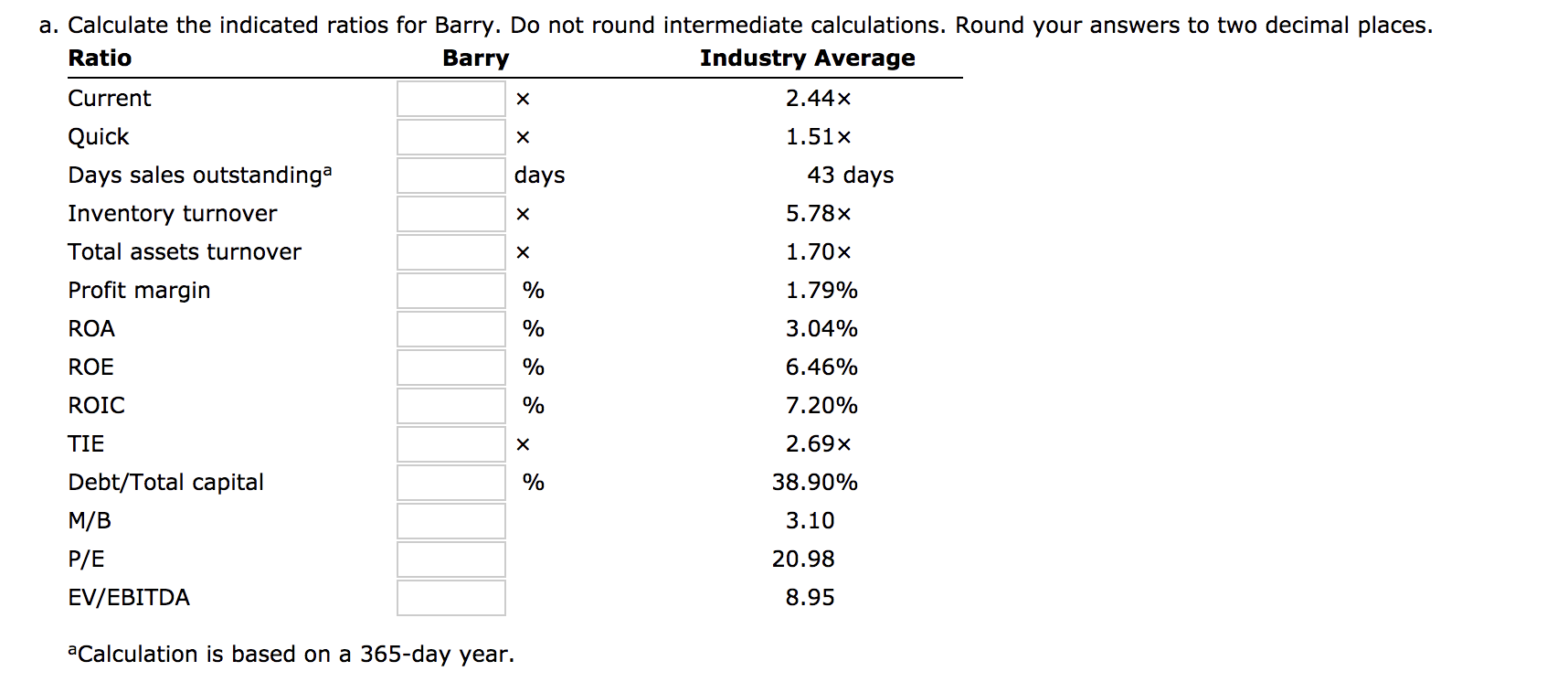Viewport: 1568px width, 682px height.
Task: Click the Barry column header
Action: tap(476, 59)
